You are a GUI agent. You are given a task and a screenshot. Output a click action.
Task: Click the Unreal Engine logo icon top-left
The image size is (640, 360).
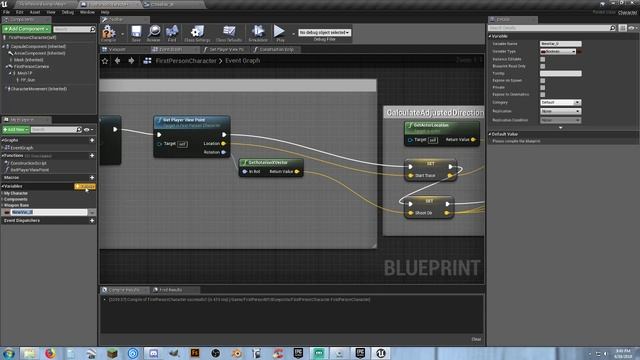point(4,4)
